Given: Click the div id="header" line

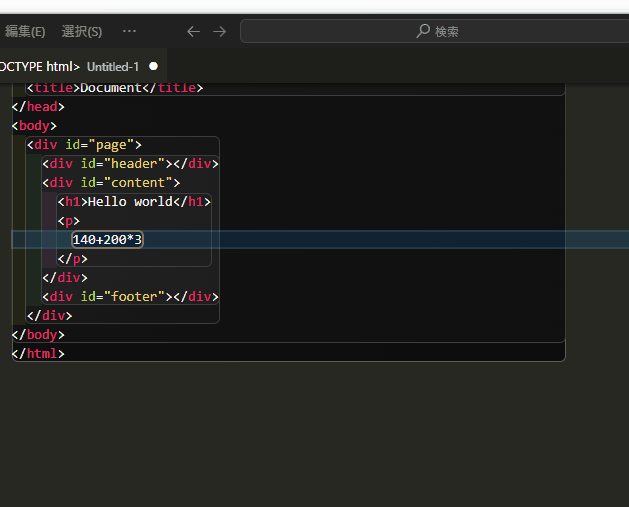Looking at the screenshot, I should pyautogui.click(x=130, y=163).
